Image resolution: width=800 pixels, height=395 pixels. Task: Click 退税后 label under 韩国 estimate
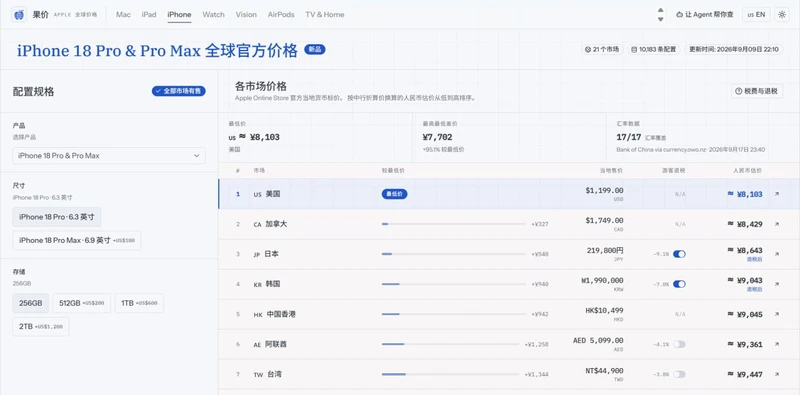coord(755,289)
